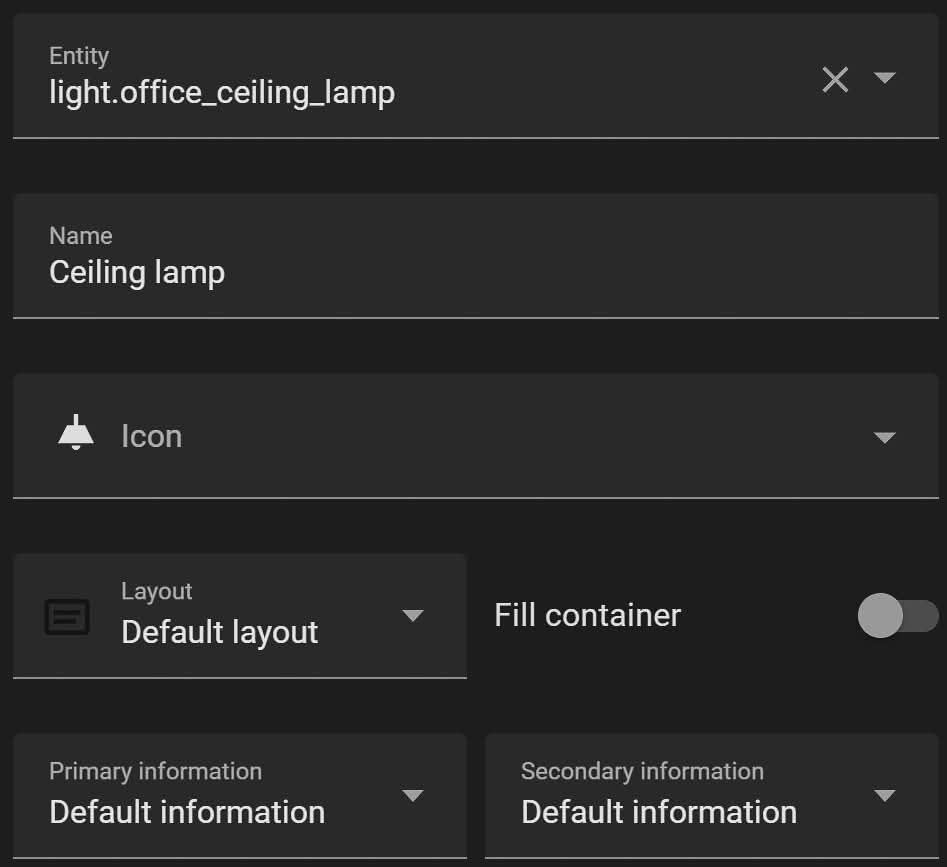This screenshot has width=947, height=867.
Task: Open the Layout dropdown arrow
Action: (x=413, y=615)
